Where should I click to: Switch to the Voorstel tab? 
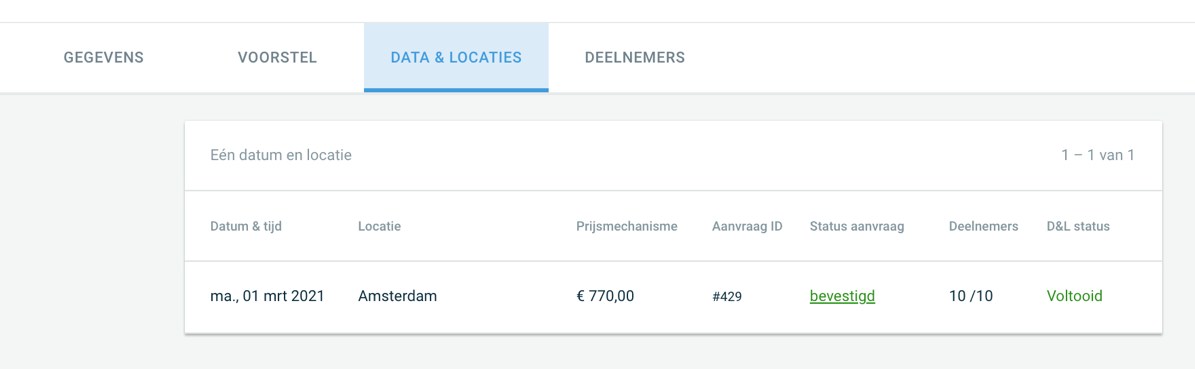click(x=277, y=57)
